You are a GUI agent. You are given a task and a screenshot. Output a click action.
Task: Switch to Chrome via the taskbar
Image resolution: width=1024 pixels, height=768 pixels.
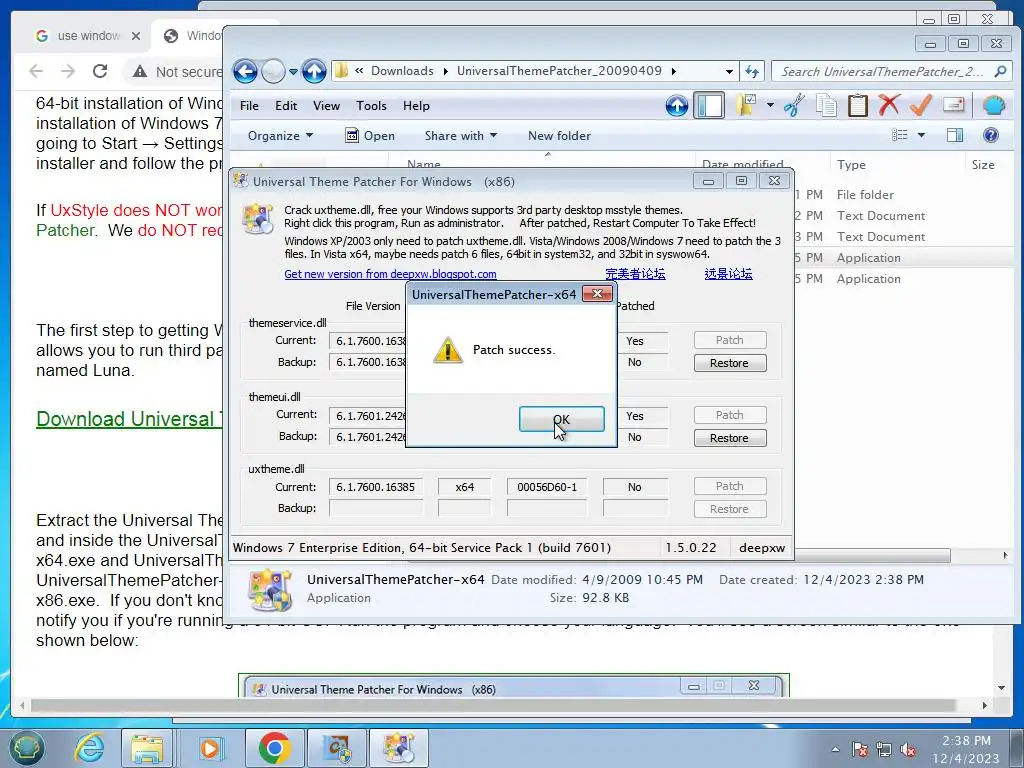coord(274,748)
